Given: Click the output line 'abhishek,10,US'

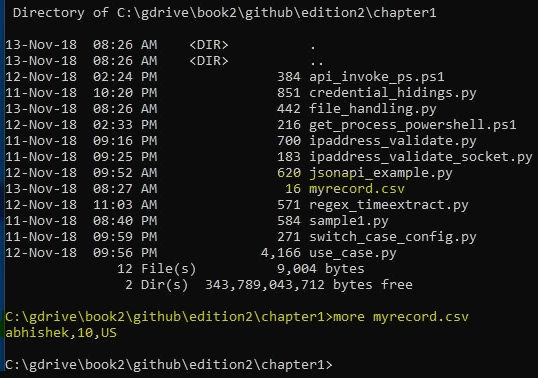Looking at the screenshot, I should click(x=61, y=333).
